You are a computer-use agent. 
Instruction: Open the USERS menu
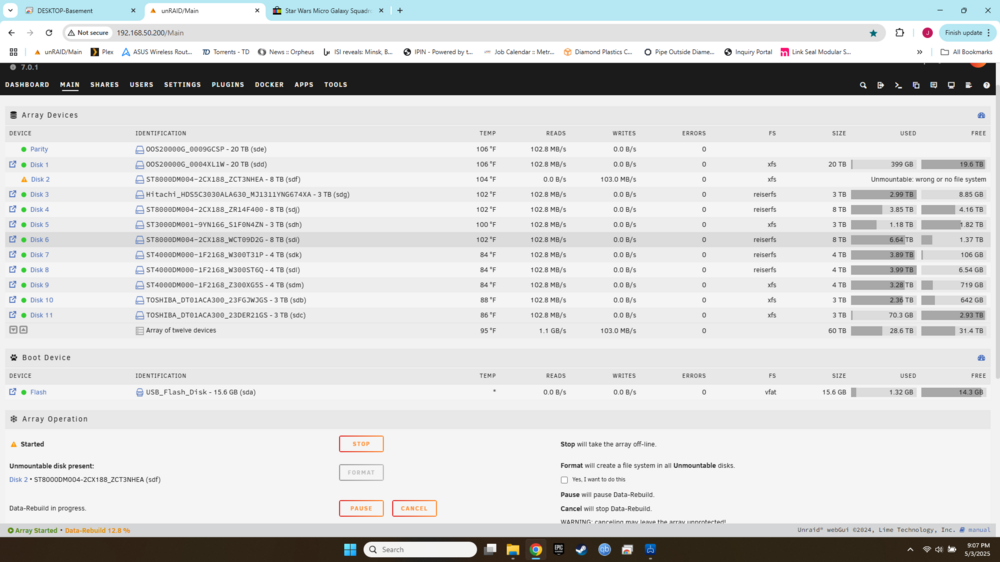142,85
